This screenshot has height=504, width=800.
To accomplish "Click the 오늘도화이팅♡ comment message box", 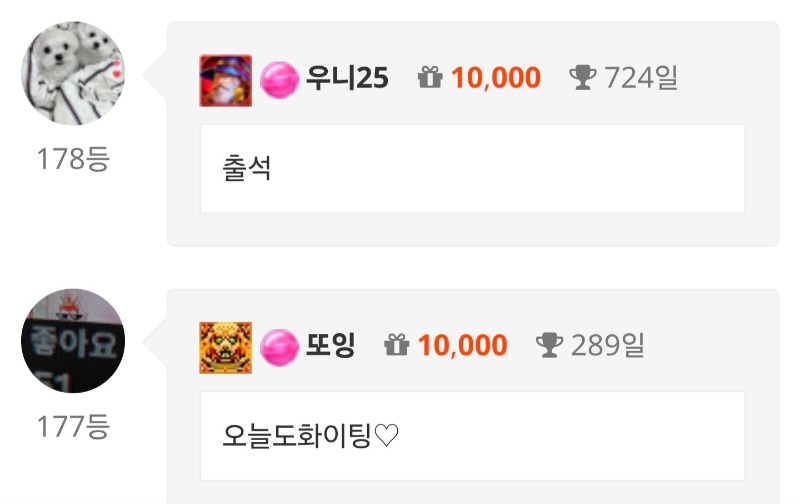I will point(472,436).
